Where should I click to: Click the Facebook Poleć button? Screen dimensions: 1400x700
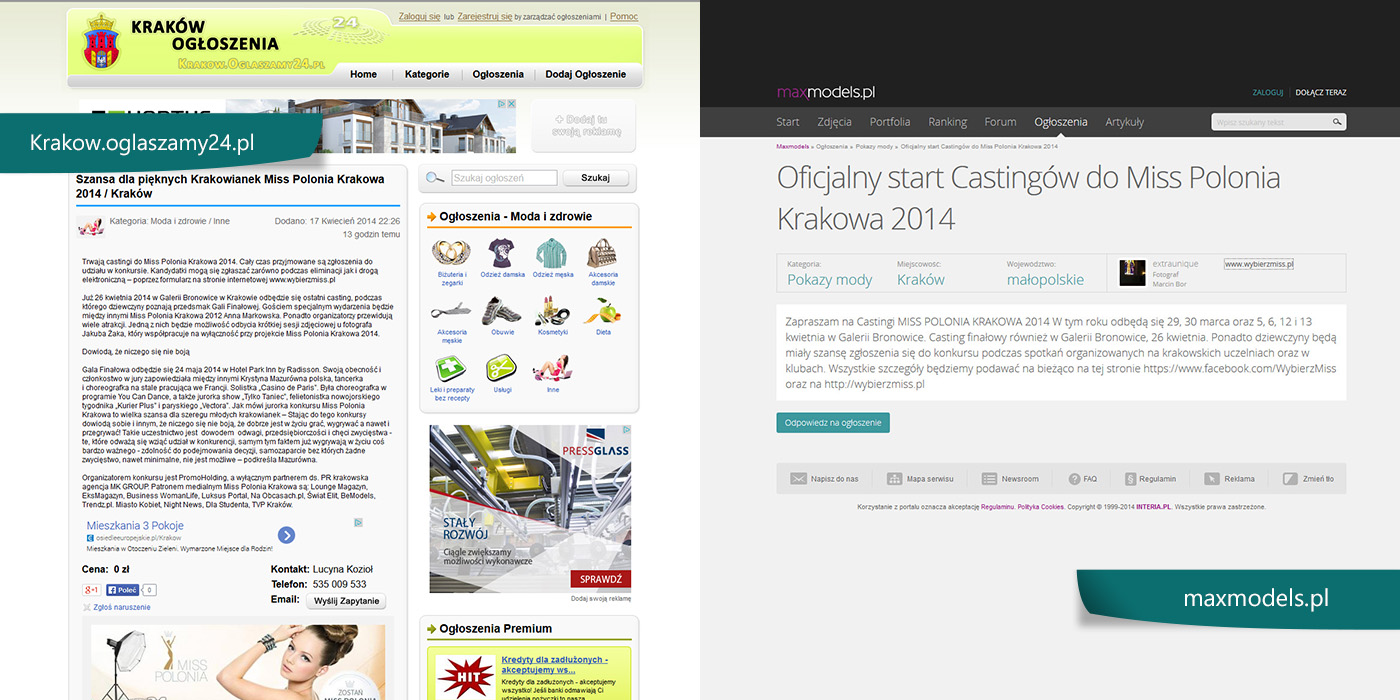(x=122, y=590)
